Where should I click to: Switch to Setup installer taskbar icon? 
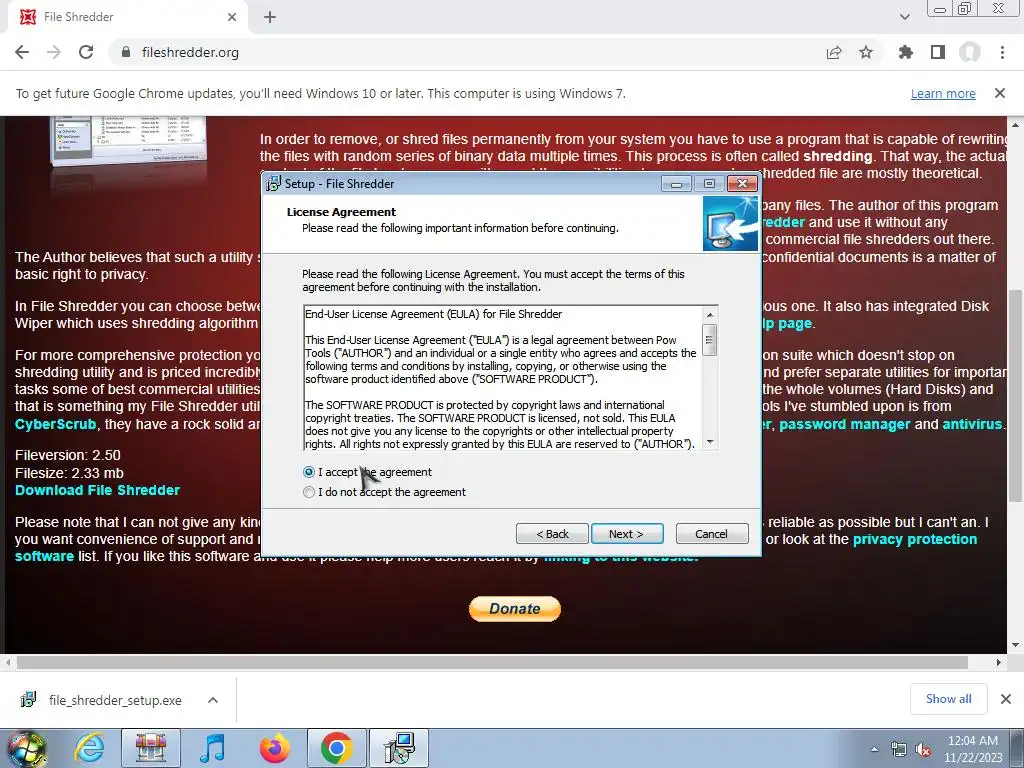pyautogui.click(x=399, y=748)
